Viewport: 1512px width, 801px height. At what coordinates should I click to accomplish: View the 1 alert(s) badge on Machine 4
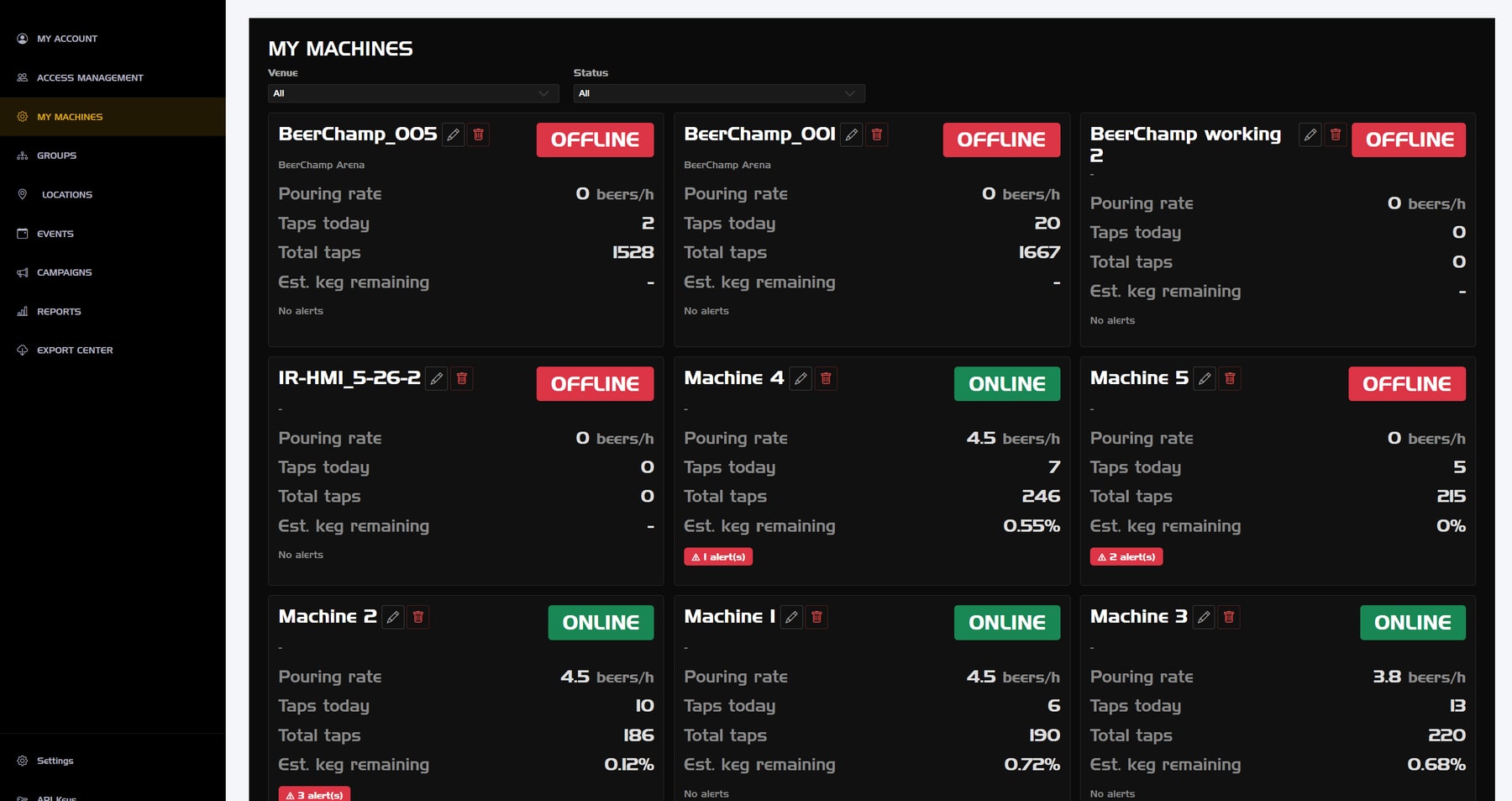(718, 556)
